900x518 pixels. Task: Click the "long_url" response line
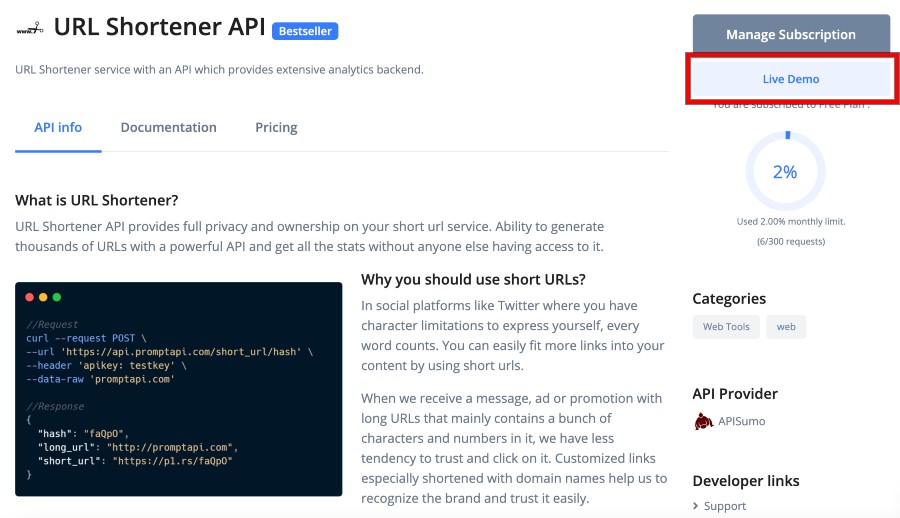pyautogui.click(x=138, y=447)
